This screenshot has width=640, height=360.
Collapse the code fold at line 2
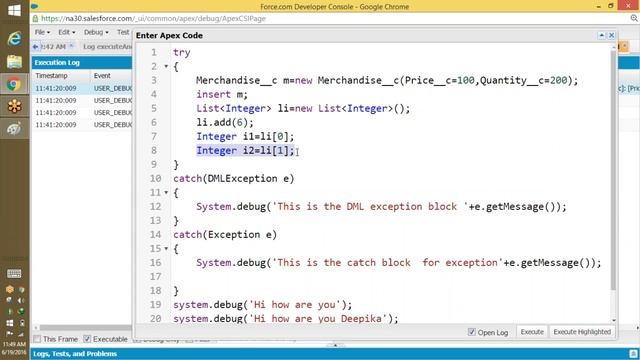tap(166, 66)
